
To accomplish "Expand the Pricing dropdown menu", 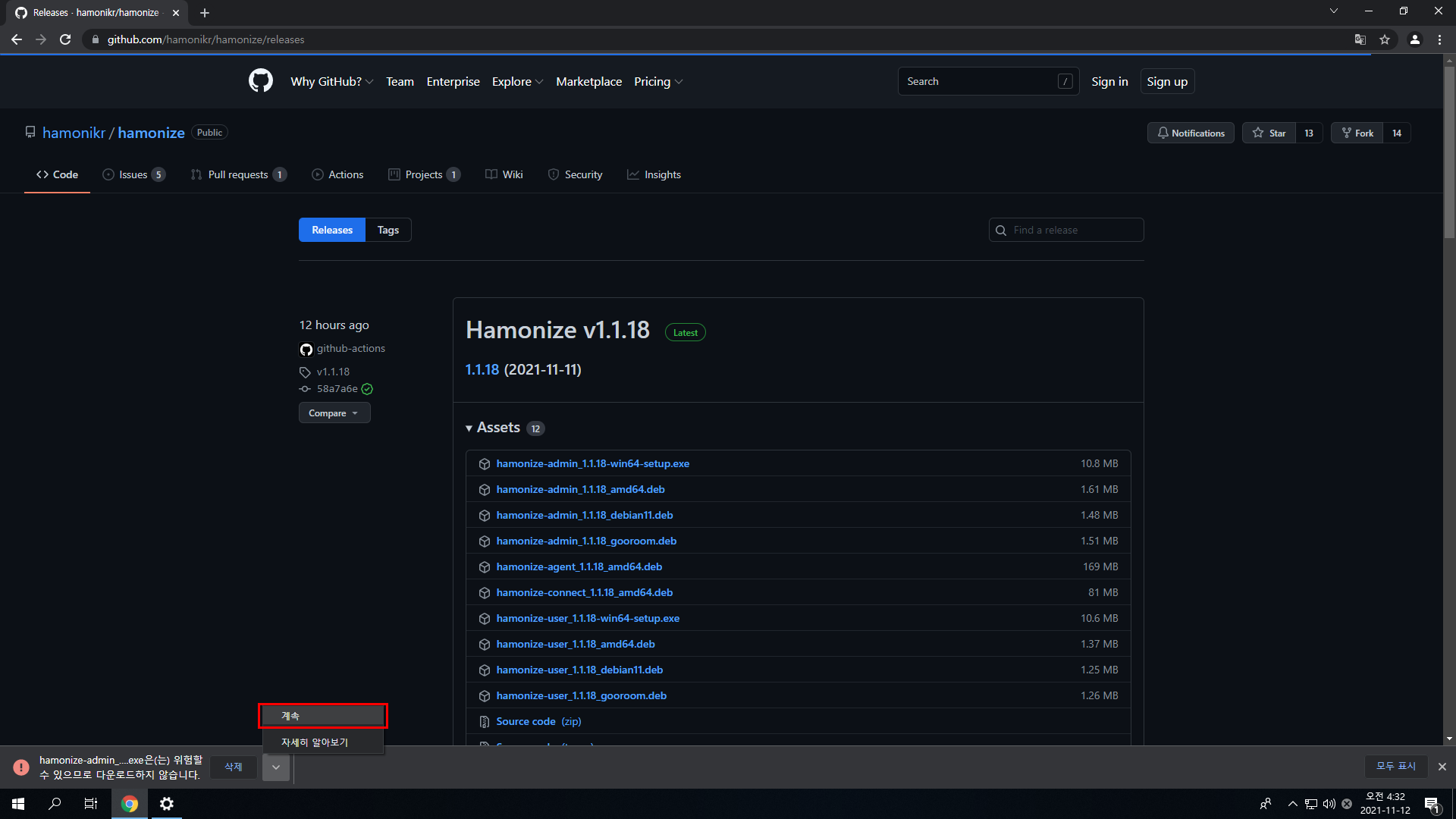I will click(658, 81).
